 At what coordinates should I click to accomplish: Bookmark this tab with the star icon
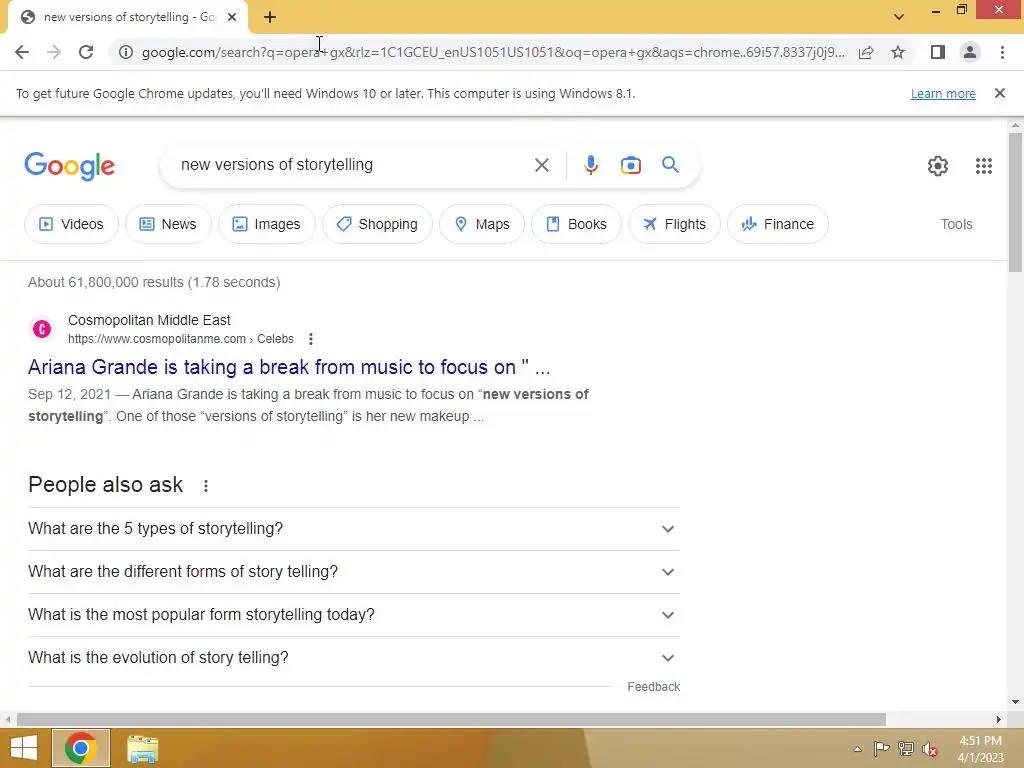[898, 52]
